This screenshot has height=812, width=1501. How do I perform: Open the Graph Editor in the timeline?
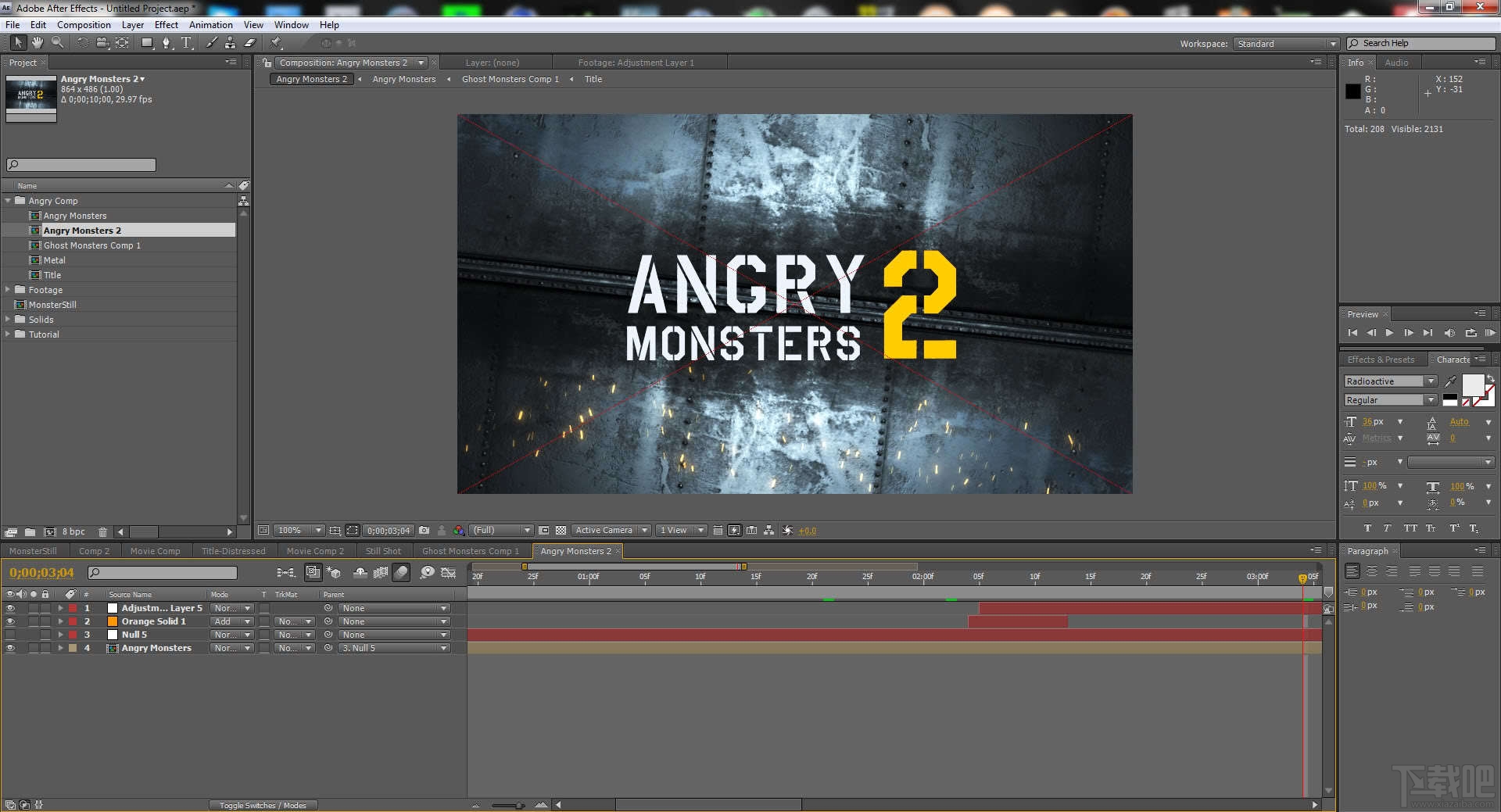[448, 572]
